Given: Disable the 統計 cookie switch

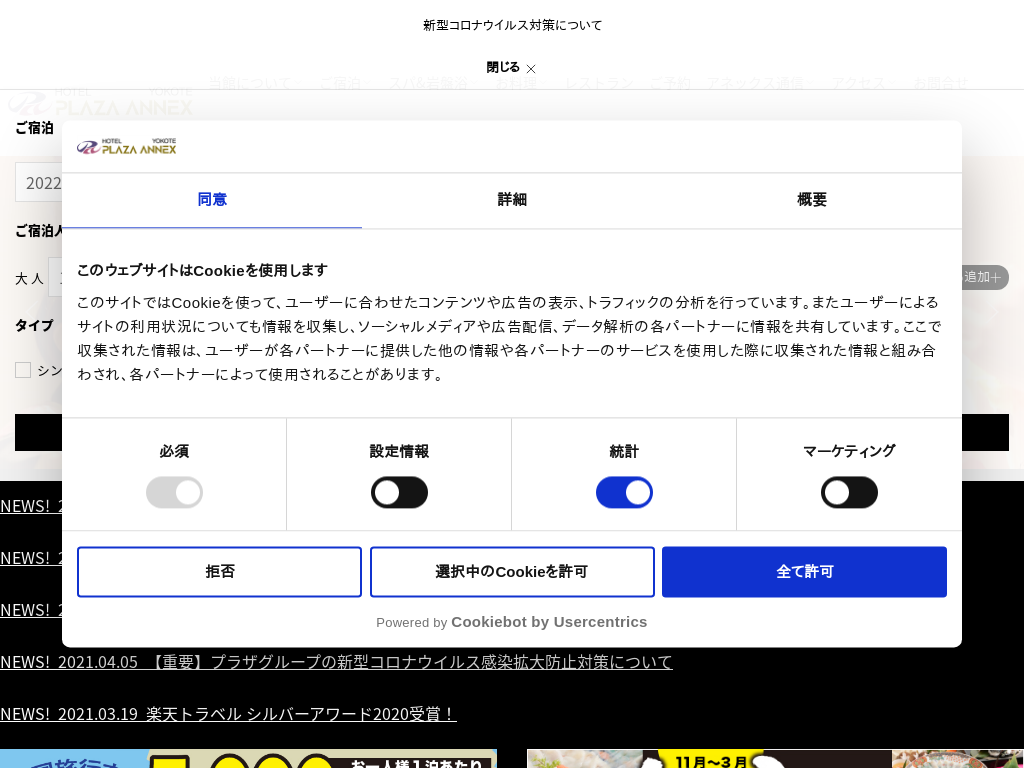Looking at the screenshot, I should [624, 492].
